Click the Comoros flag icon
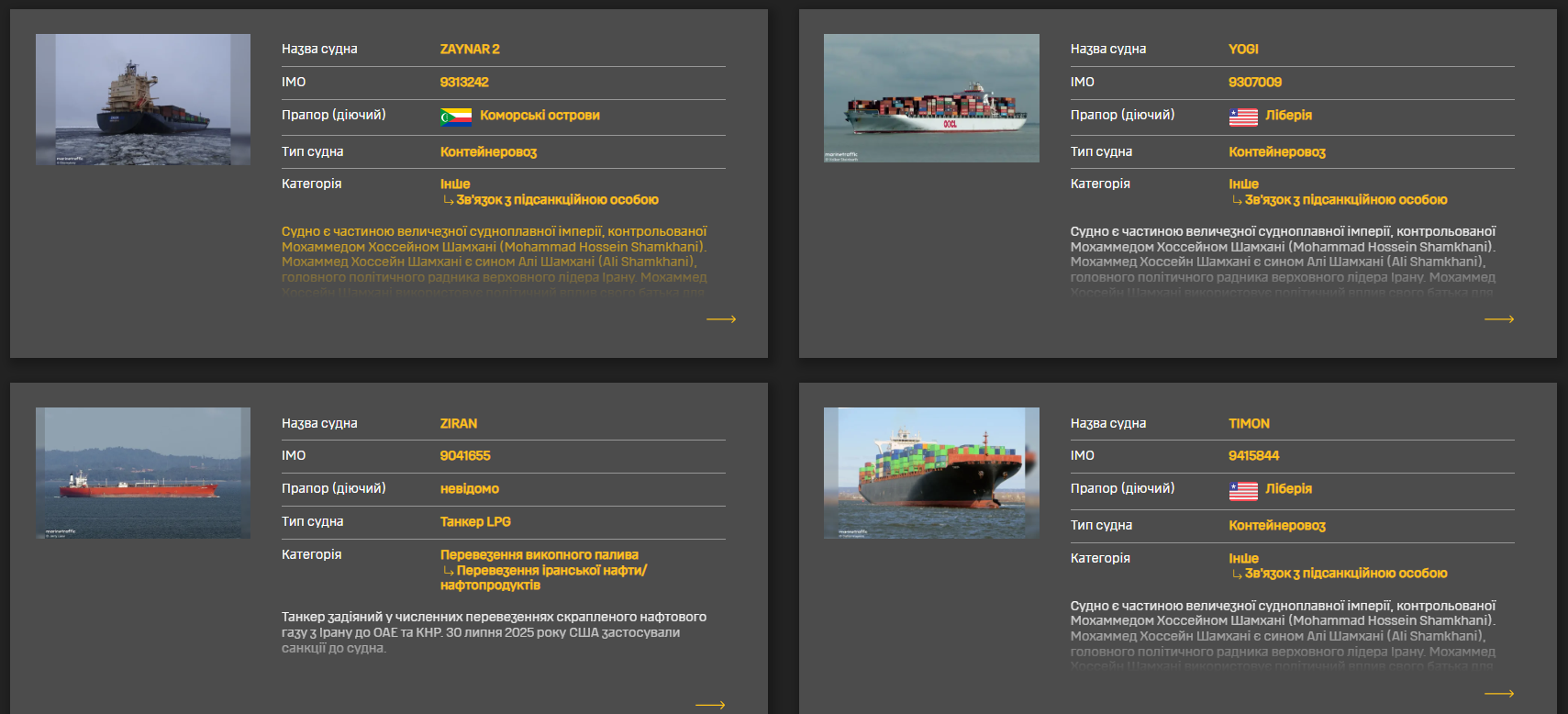1568x714 pixels. (x=456, y=117)
